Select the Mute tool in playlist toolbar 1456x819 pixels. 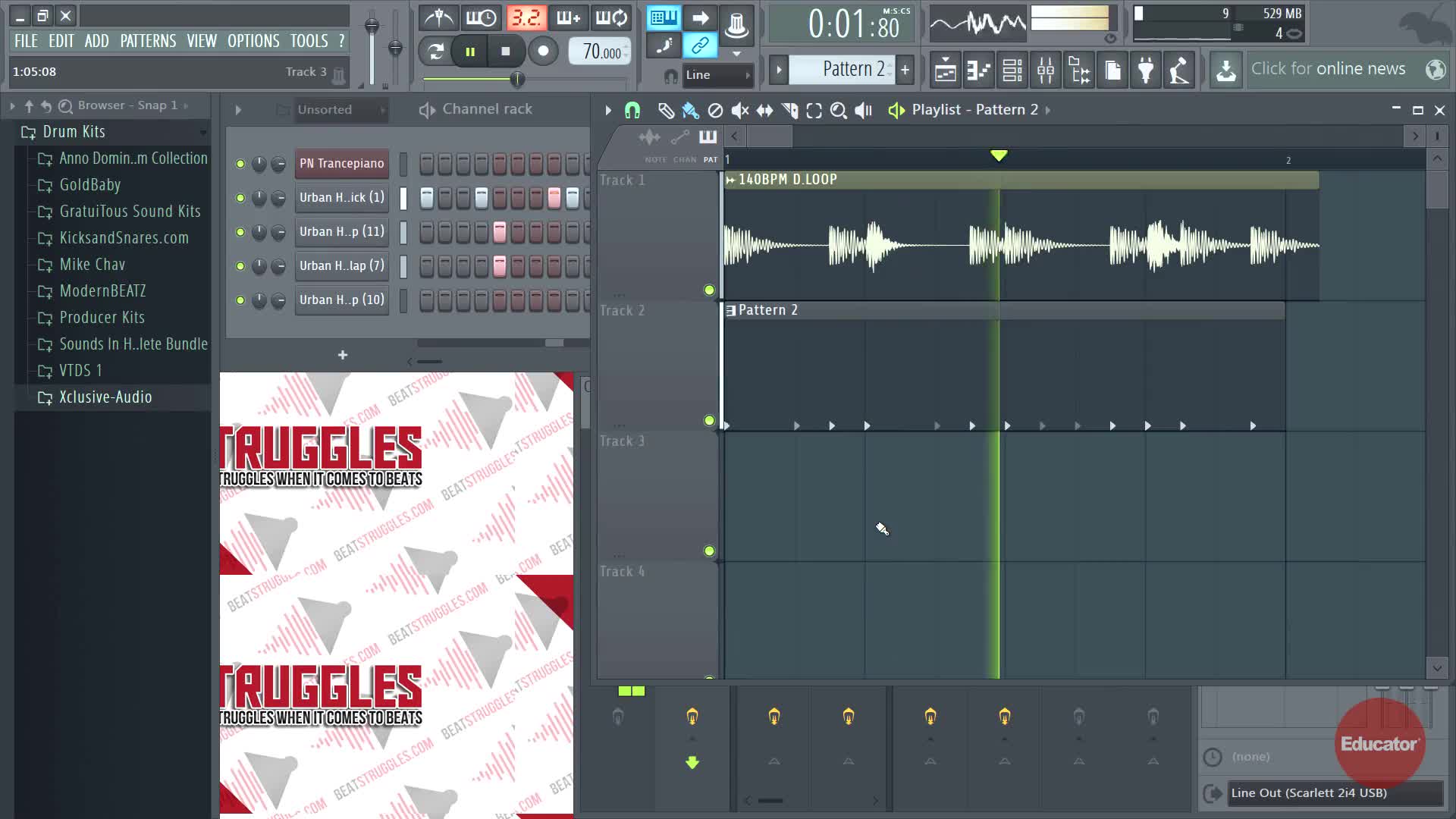coord(739,111)
